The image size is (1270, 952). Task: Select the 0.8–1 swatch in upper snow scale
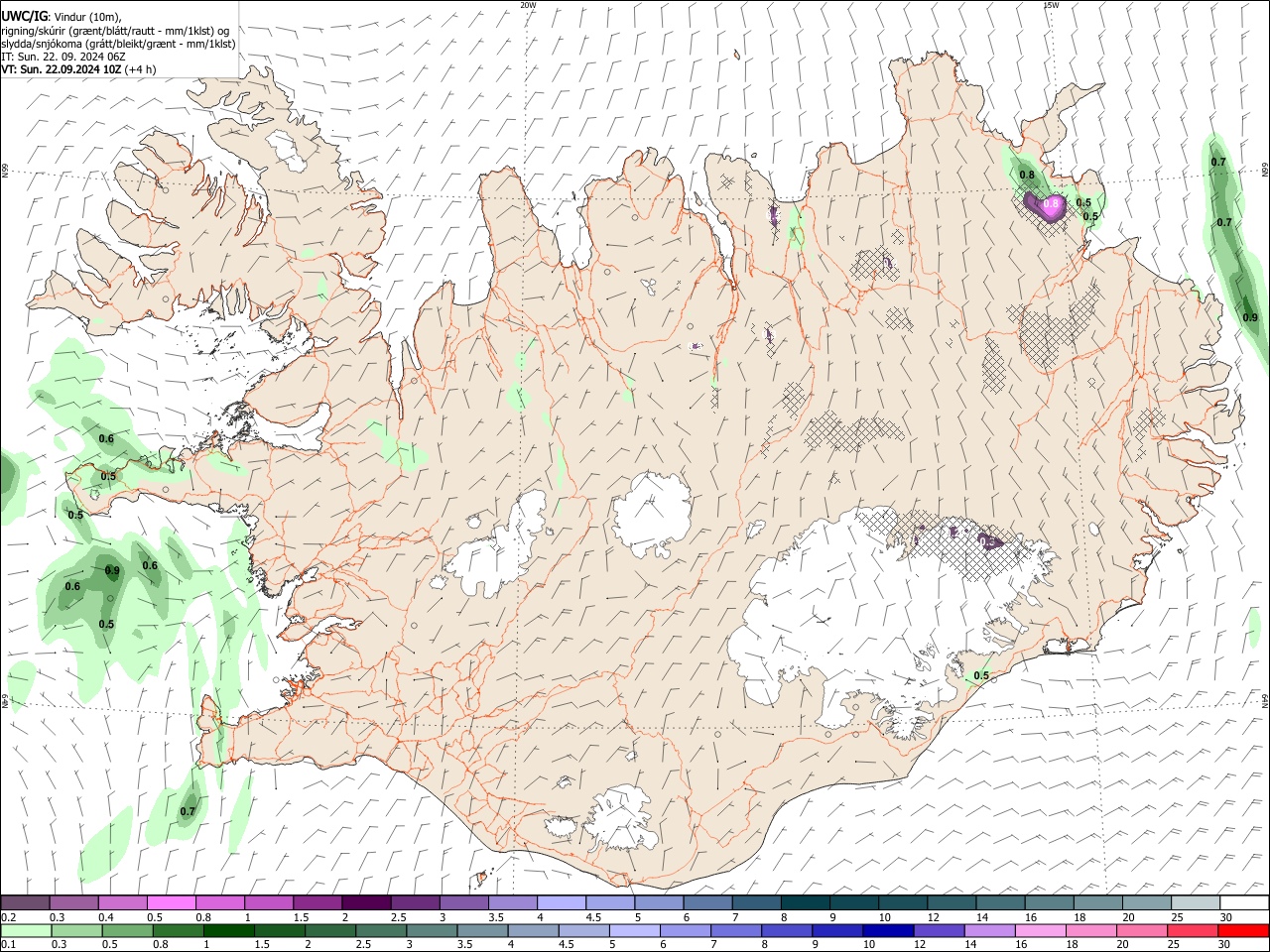coord(219,903)
